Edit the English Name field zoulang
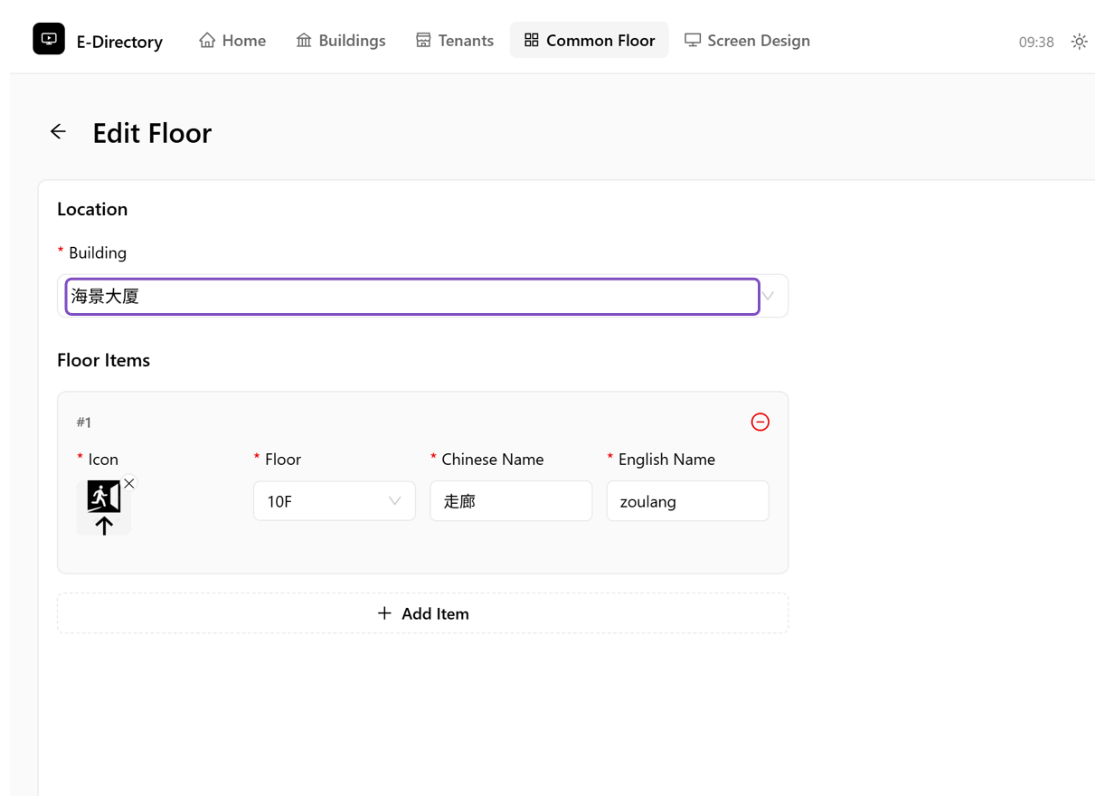The image size is (1105, 807). click(x=688, y=501)
